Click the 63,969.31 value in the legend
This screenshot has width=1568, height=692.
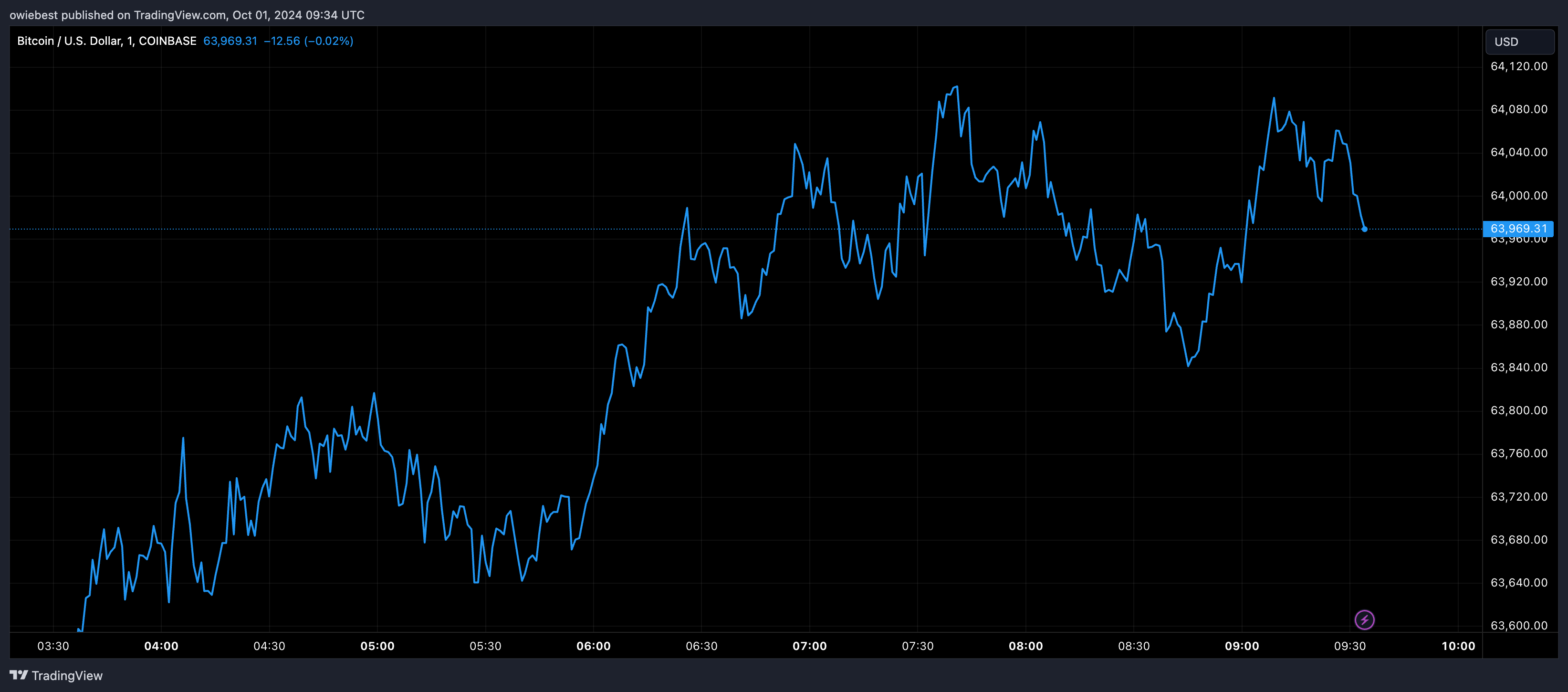230,41
